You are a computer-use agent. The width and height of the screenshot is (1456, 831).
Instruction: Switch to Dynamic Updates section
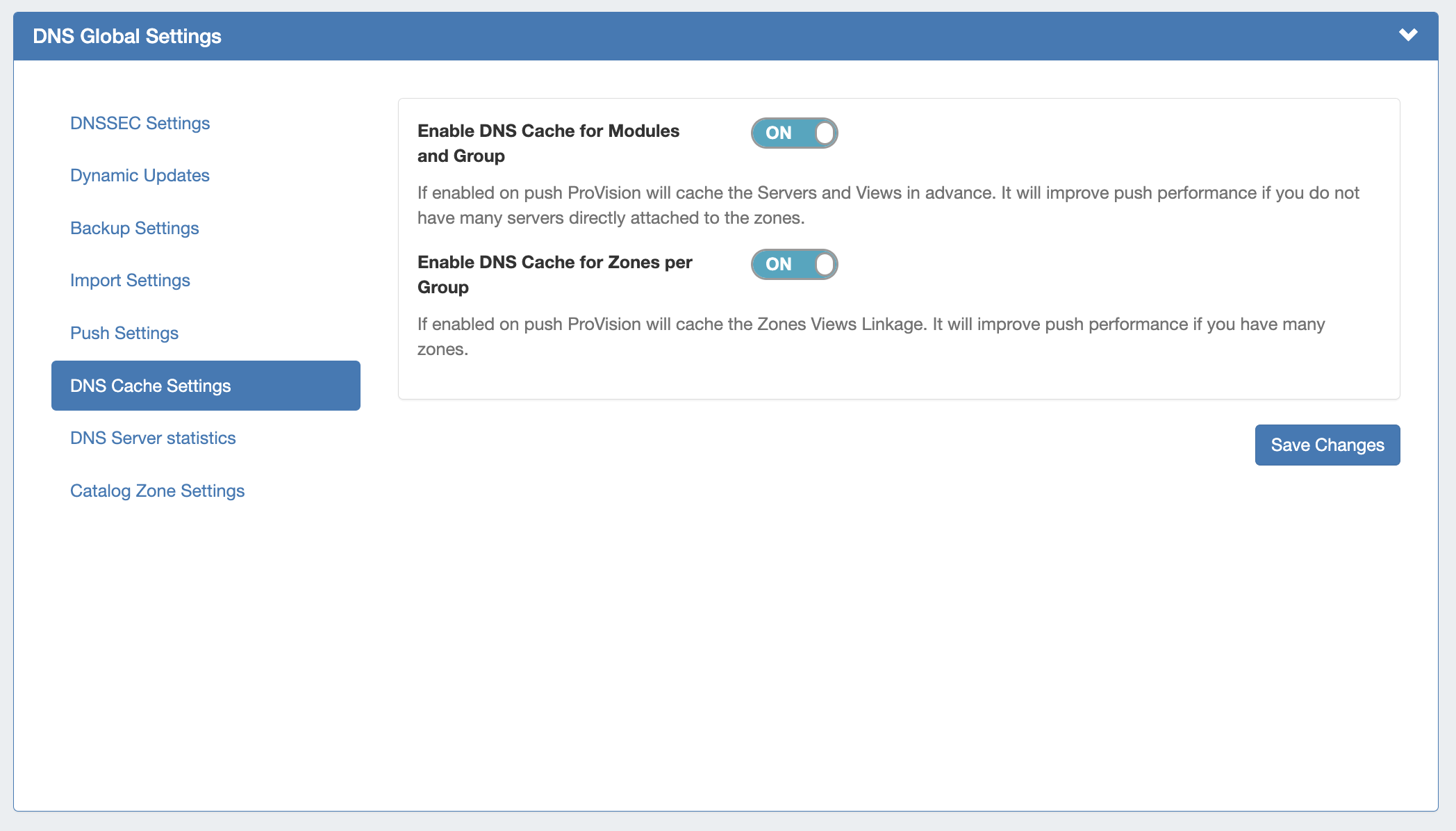pyautogui.click(x=140, y=175)
